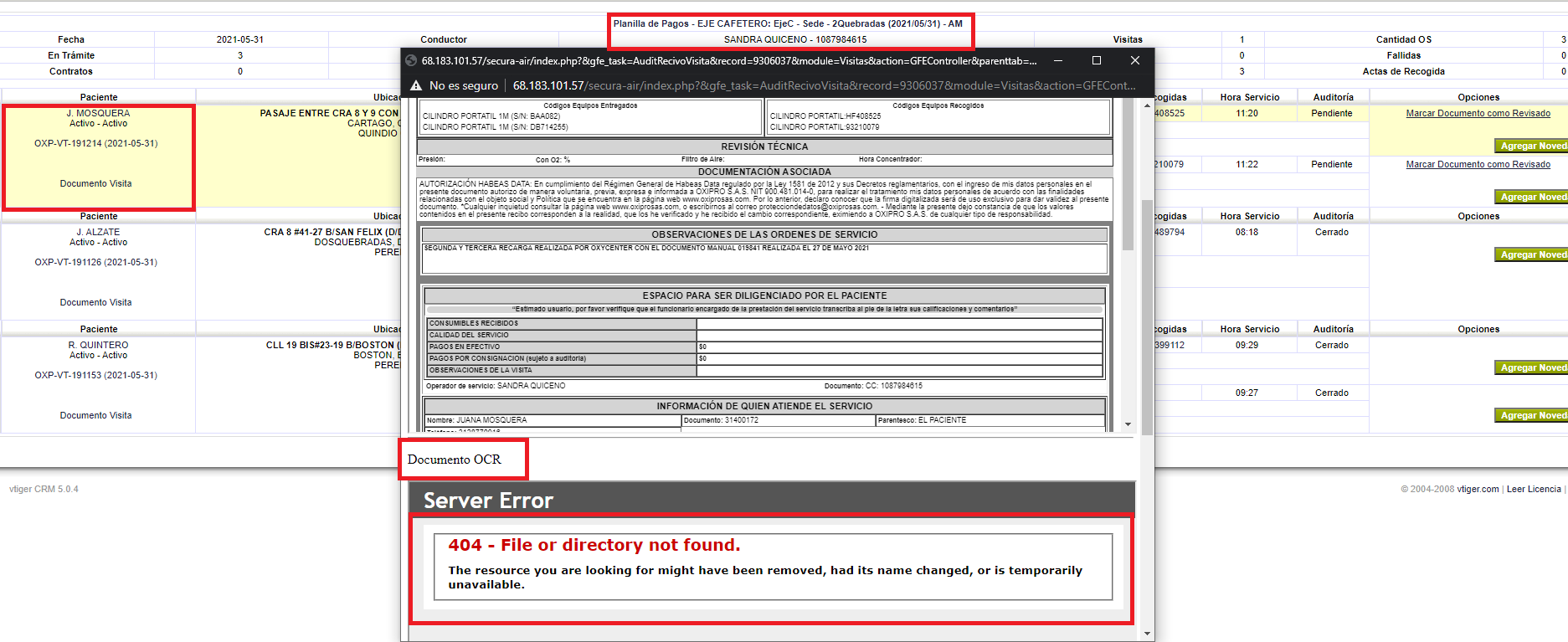Viewport: 1568px width, 642px height.
Task: Click Agregar Novedad for the 11:20 service
Action: point(1531,146)
